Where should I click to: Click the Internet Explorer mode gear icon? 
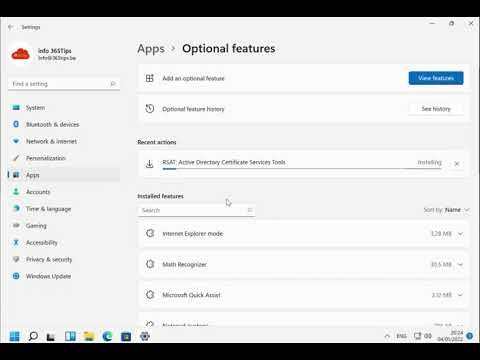point(150,233)
